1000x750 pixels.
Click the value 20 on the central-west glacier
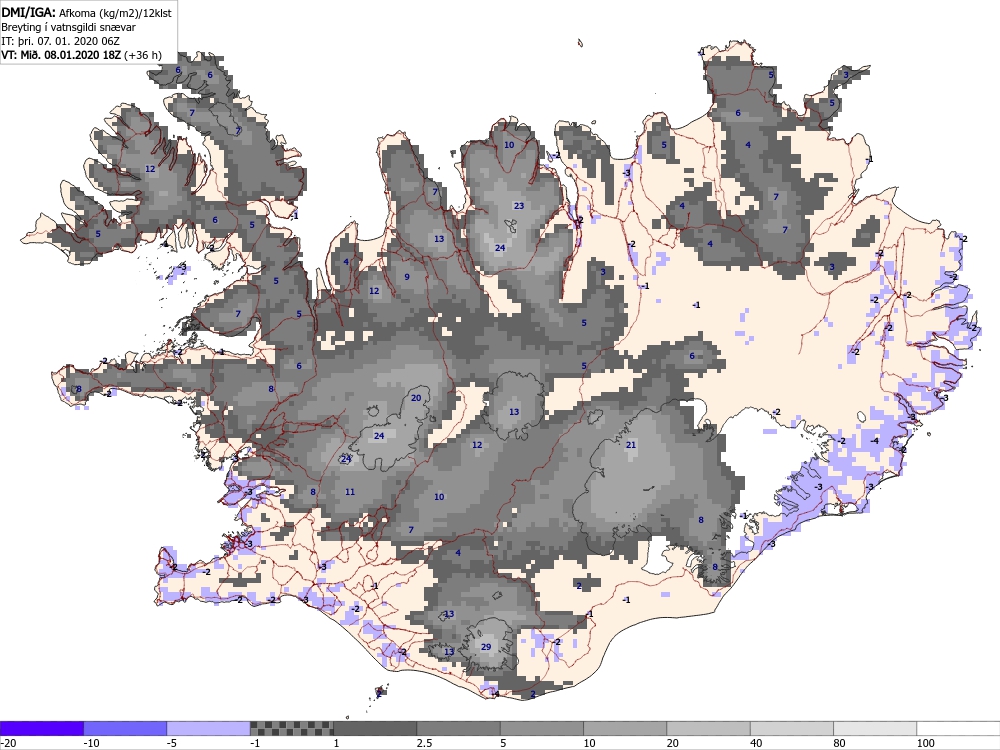pos(416,398)
